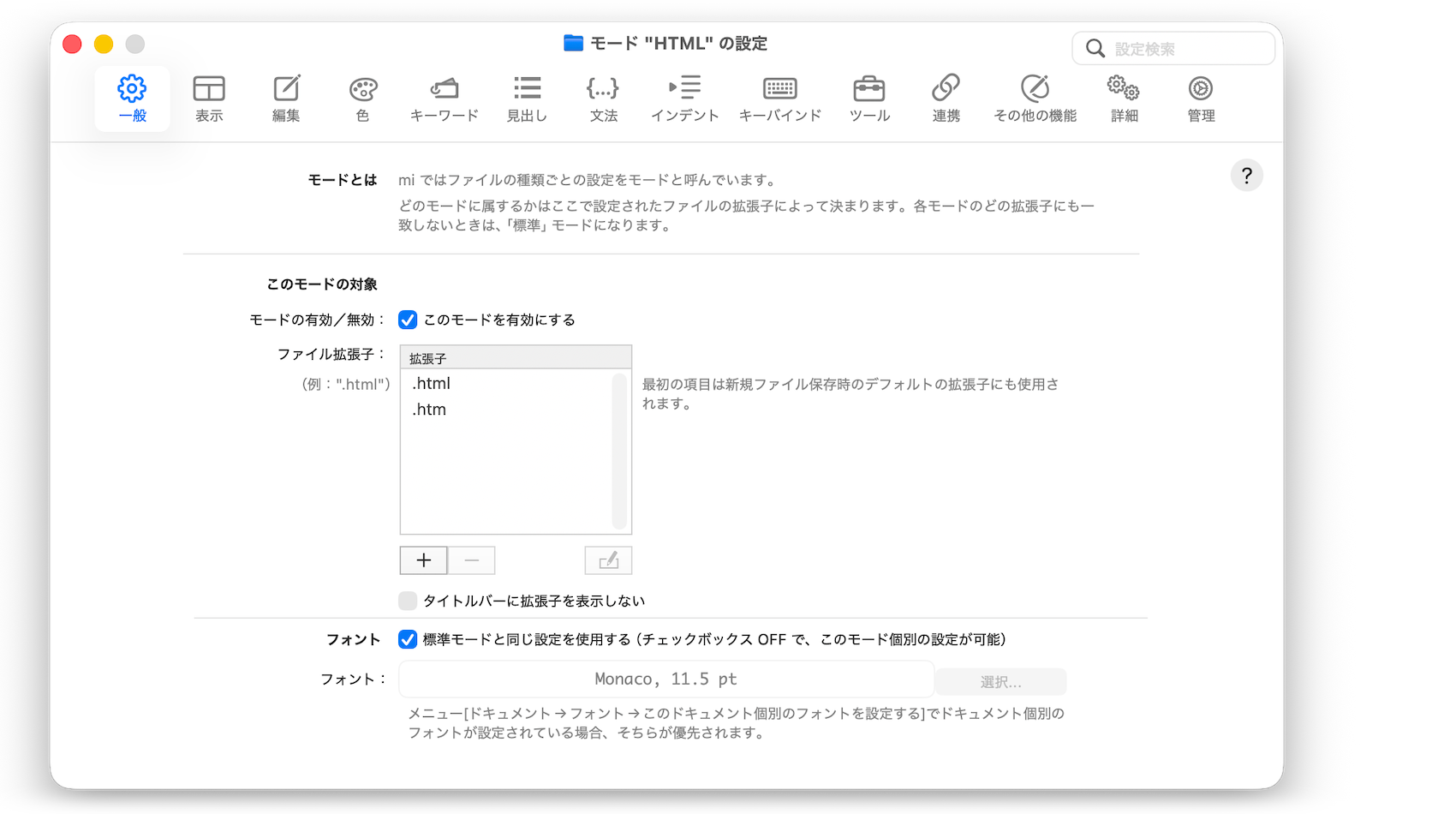
Task: Go to the インデント settings pane
Action: click(684, 99)
